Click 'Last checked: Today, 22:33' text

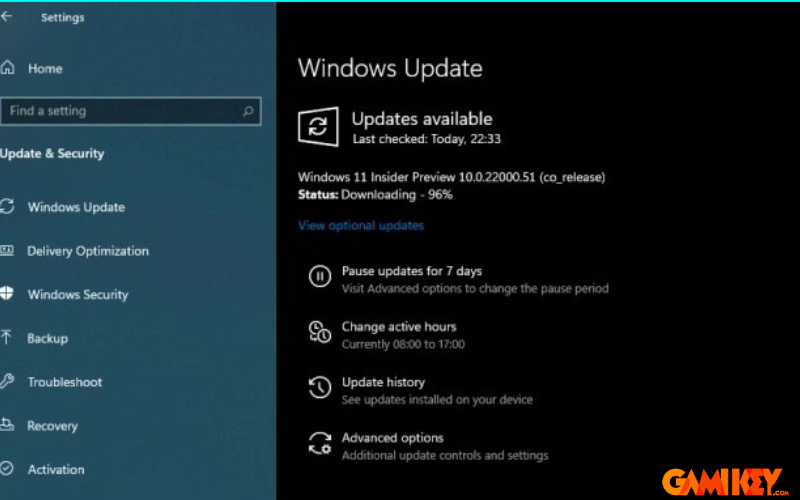(x=427, y=139)
